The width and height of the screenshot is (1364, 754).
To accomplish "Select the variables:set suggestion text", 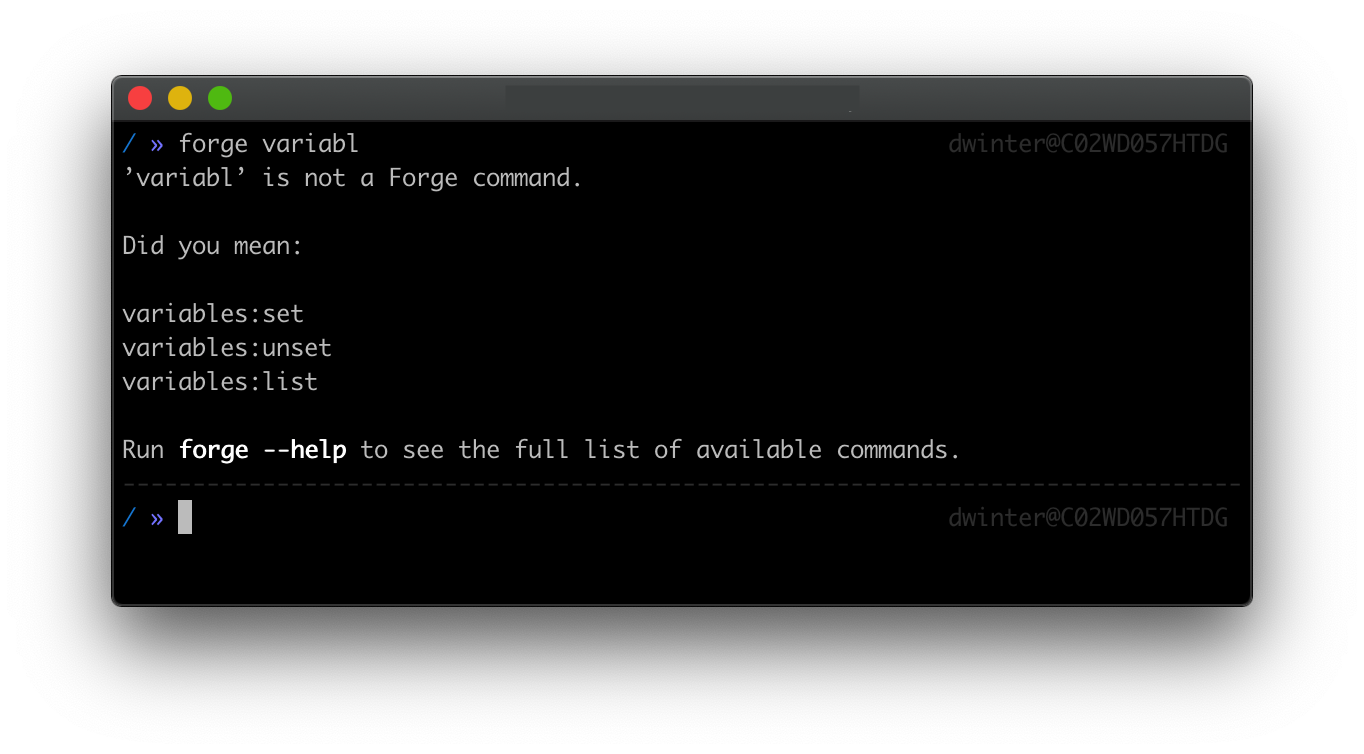I will 213,313.
